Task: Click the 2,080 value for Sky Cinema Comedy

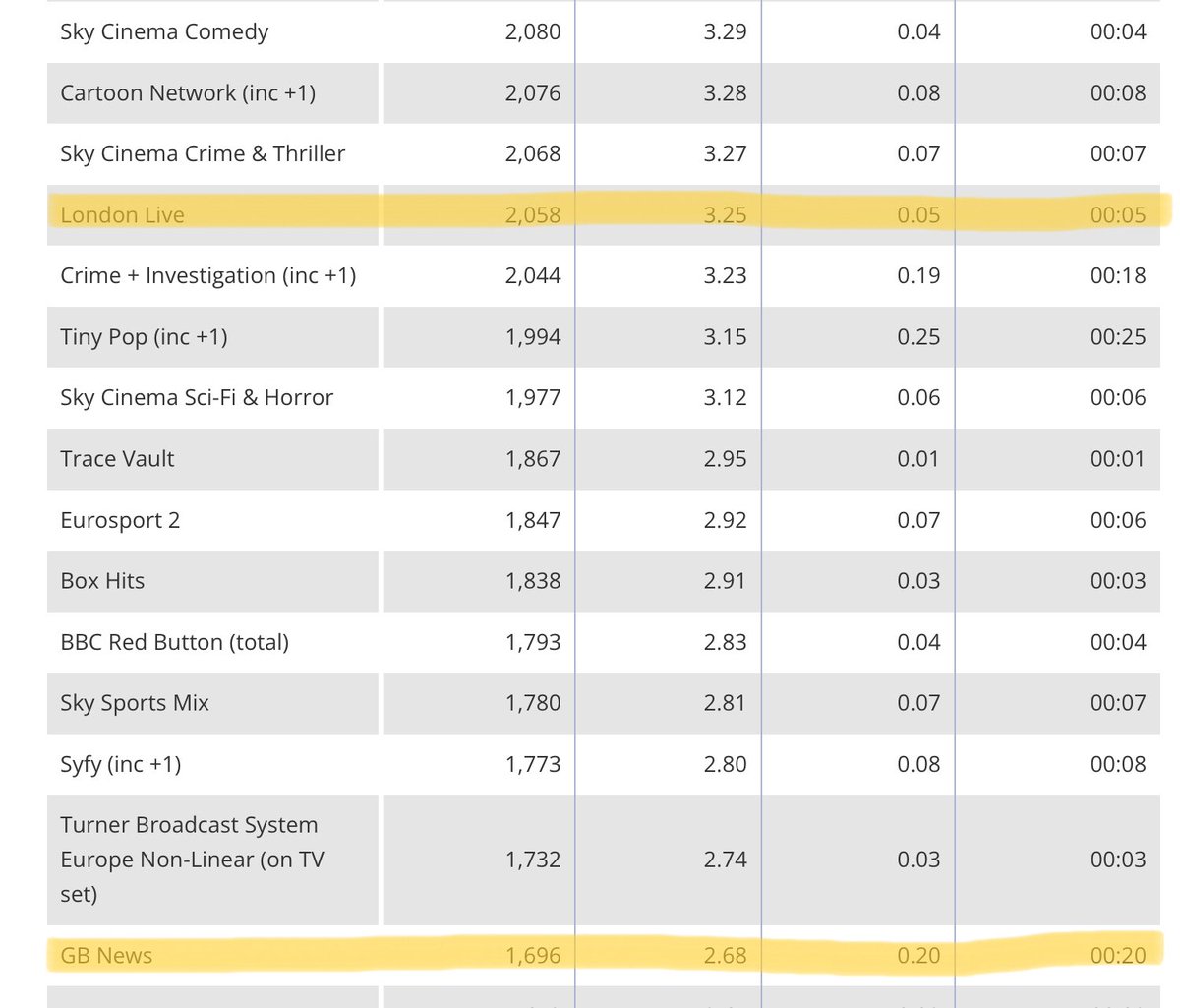Action: point(533,32)
